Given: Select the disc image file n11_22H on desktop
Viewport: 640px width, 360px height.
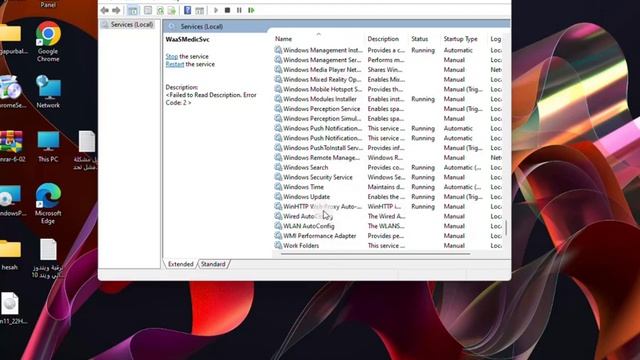Looking at the screenshot, I should click(11, 308).
